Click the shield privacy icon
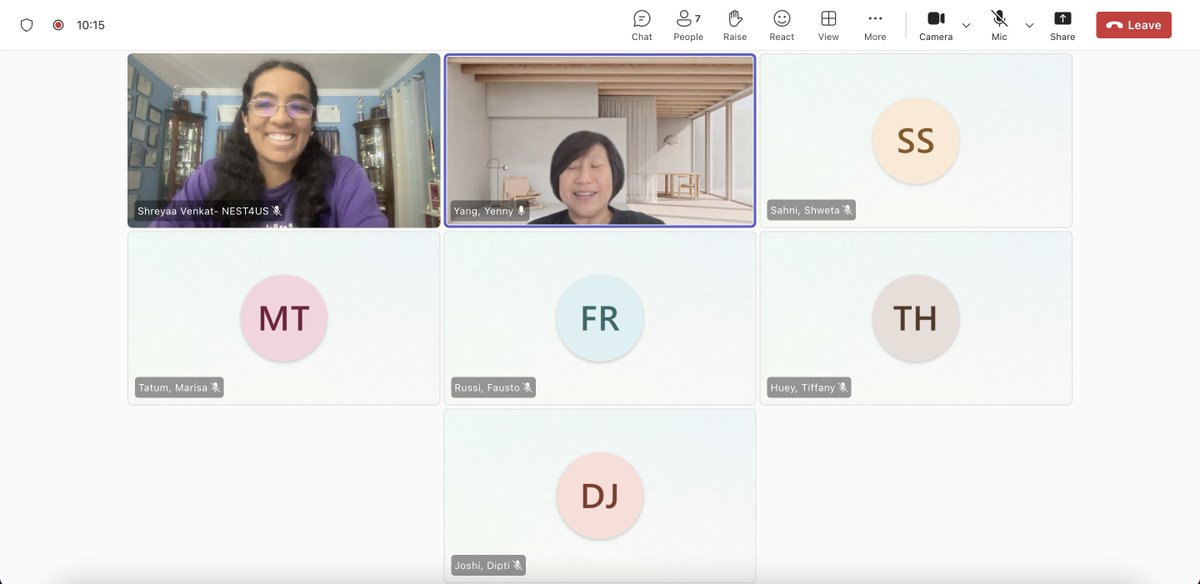Screen dimensions: 1200x584 [27, 25]
